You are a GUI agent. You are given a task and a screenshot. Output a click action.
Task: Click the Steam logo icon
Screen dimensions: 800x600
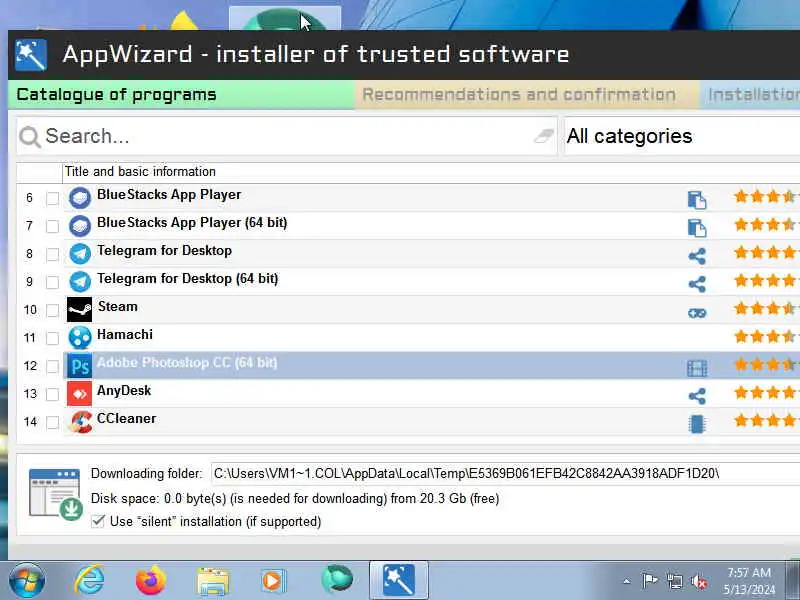coord(80,310)
